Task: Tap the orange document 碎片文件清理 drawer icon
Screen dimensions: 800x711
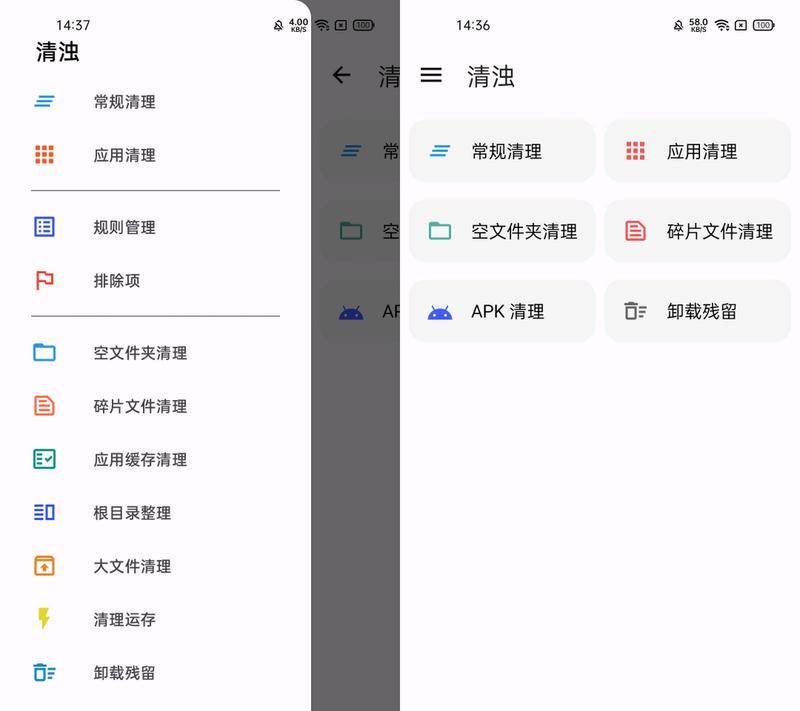Action: coord(44,406)
